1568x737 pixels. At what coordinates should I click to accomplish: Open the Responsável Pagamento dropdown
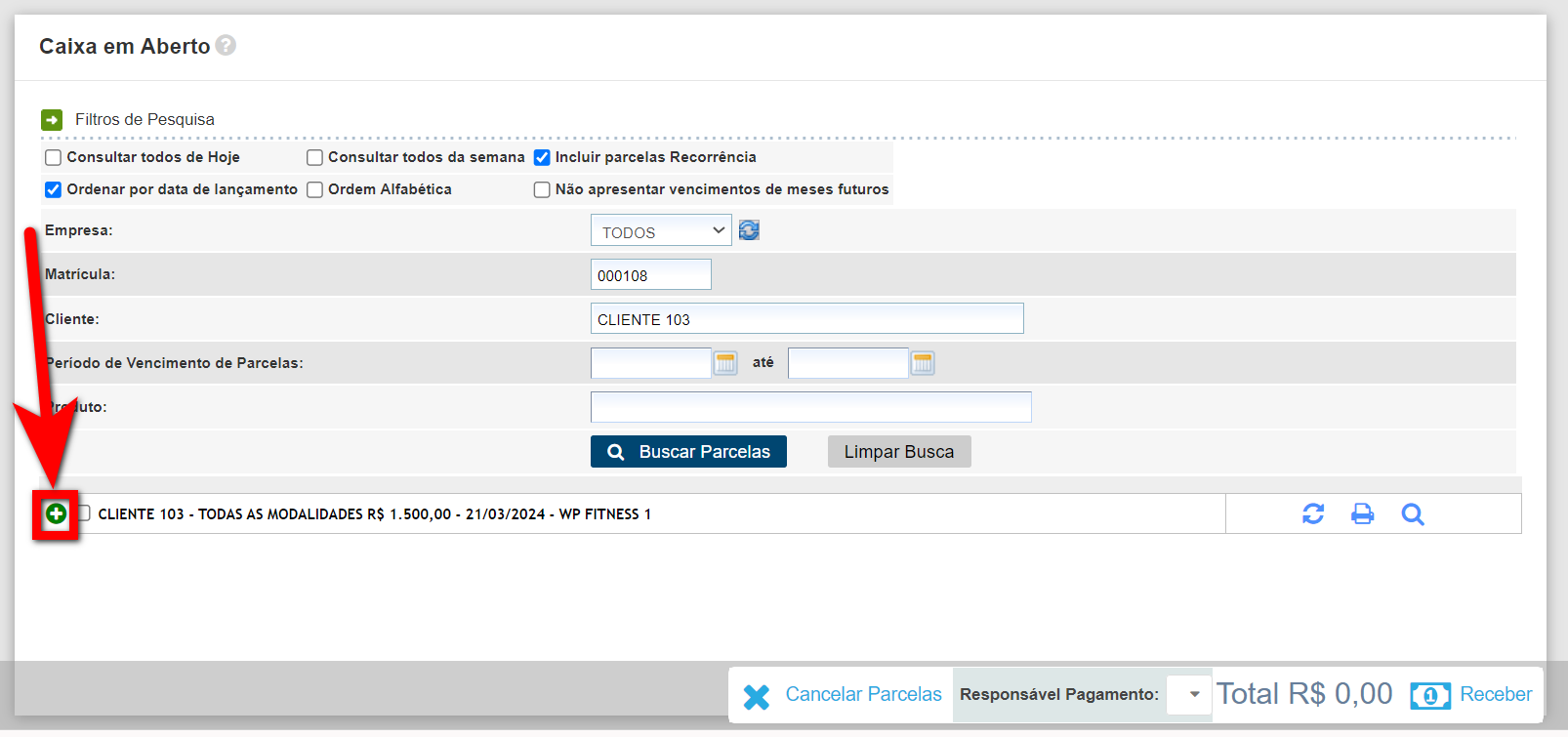coord(1189,694)
